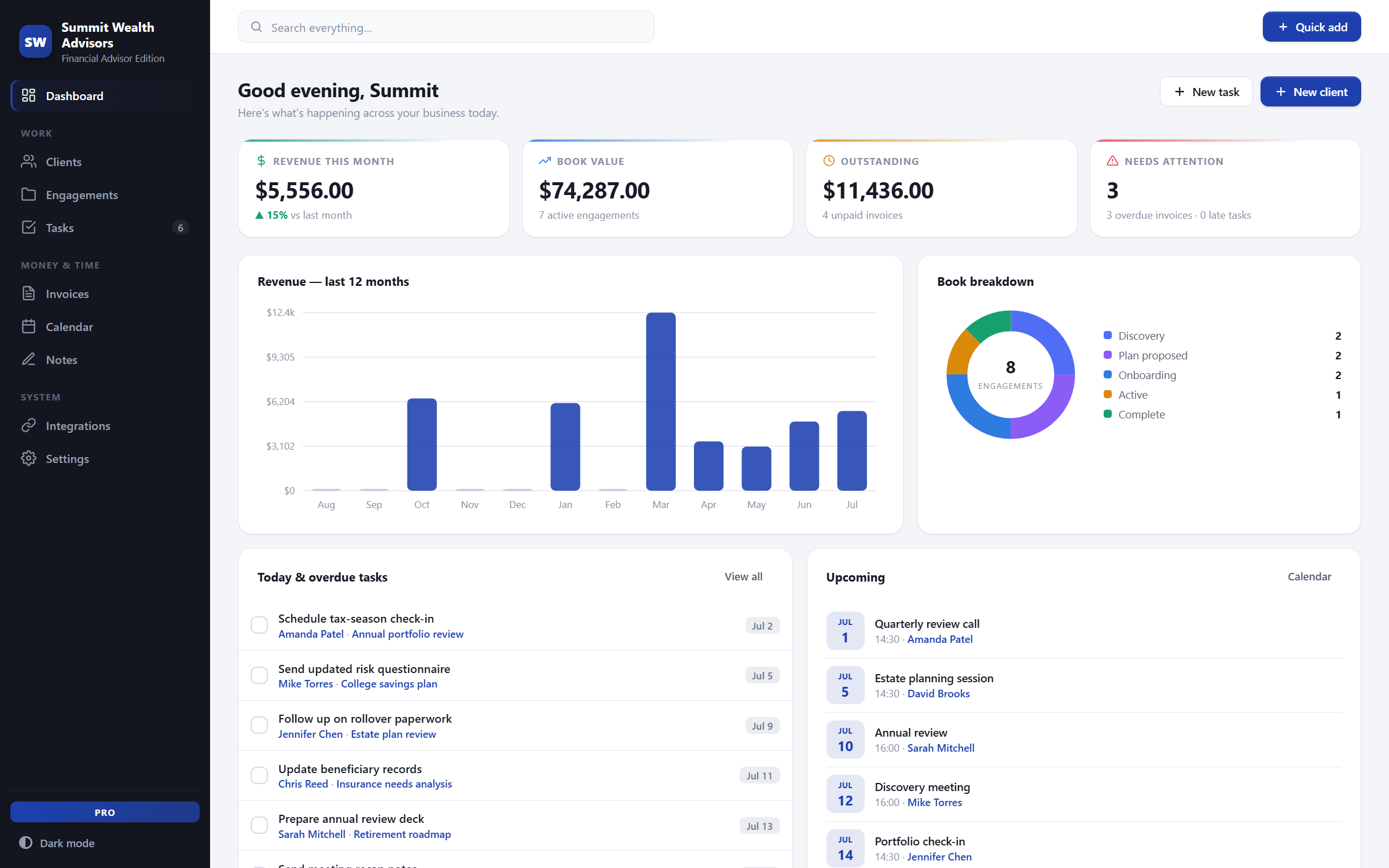The image size is (1389, 868).
Task: Click Quarterly review call event
Action: coord(927,623)
